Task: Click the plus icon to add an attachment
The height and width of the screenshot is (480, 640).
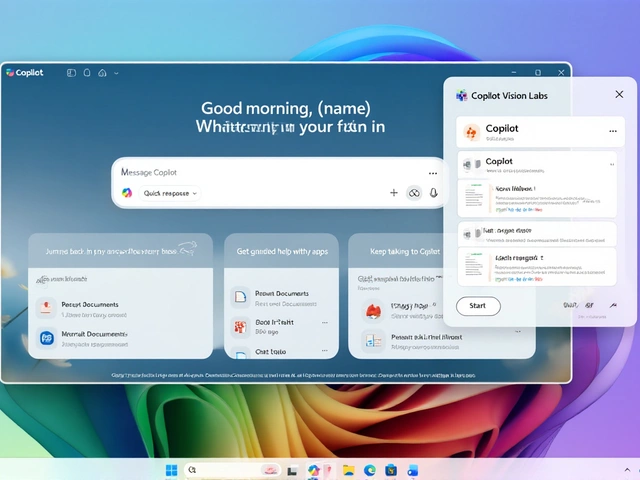Action: click(x=394, y=193)
